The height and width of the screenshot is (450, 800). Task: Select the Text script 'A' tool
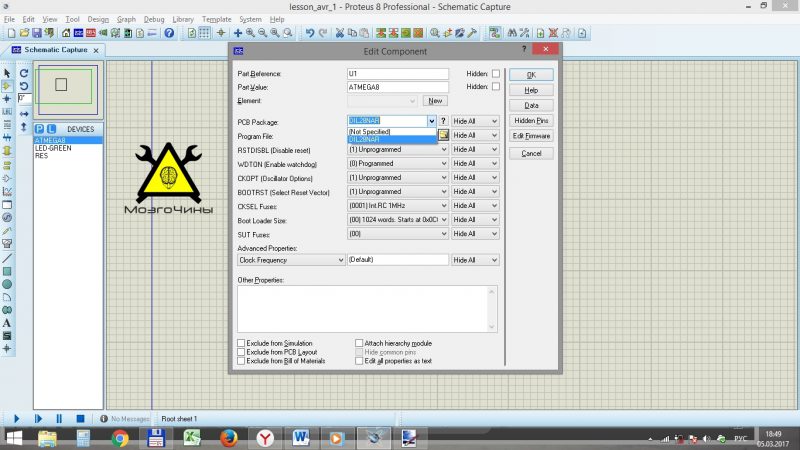(x=7, y=323)
